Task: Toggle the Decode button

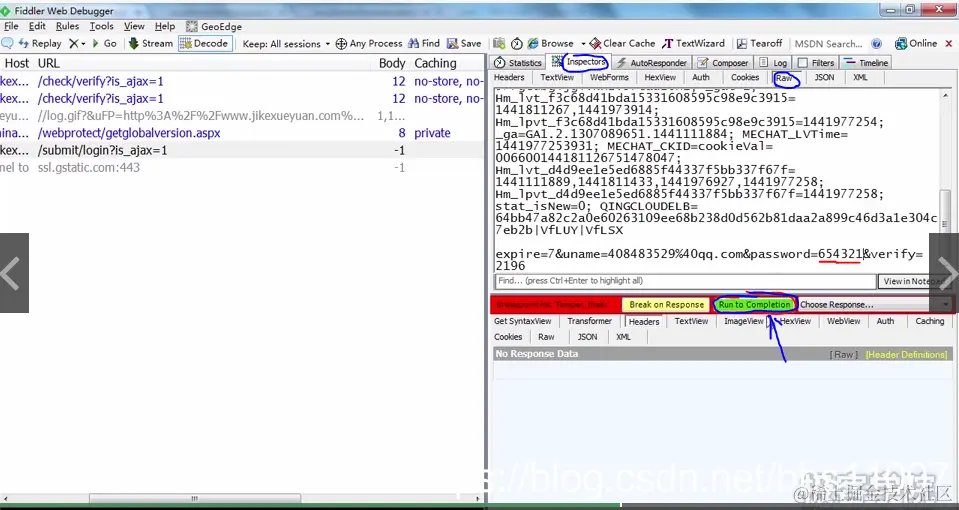Action: coord(205,43)
